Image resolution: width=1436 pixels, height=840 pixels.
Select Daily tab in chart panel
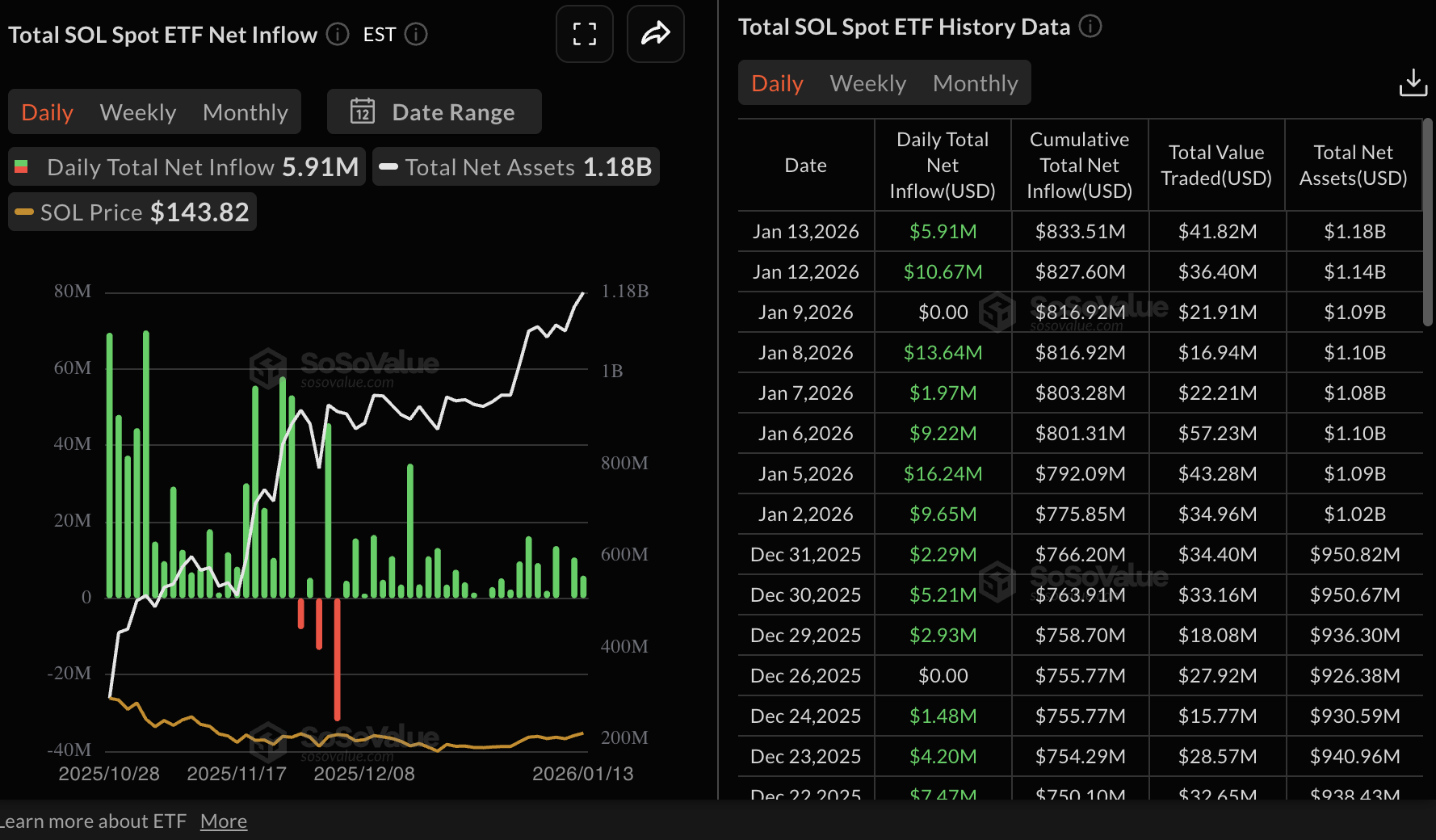pyautogui.click(x=47, y=112)
